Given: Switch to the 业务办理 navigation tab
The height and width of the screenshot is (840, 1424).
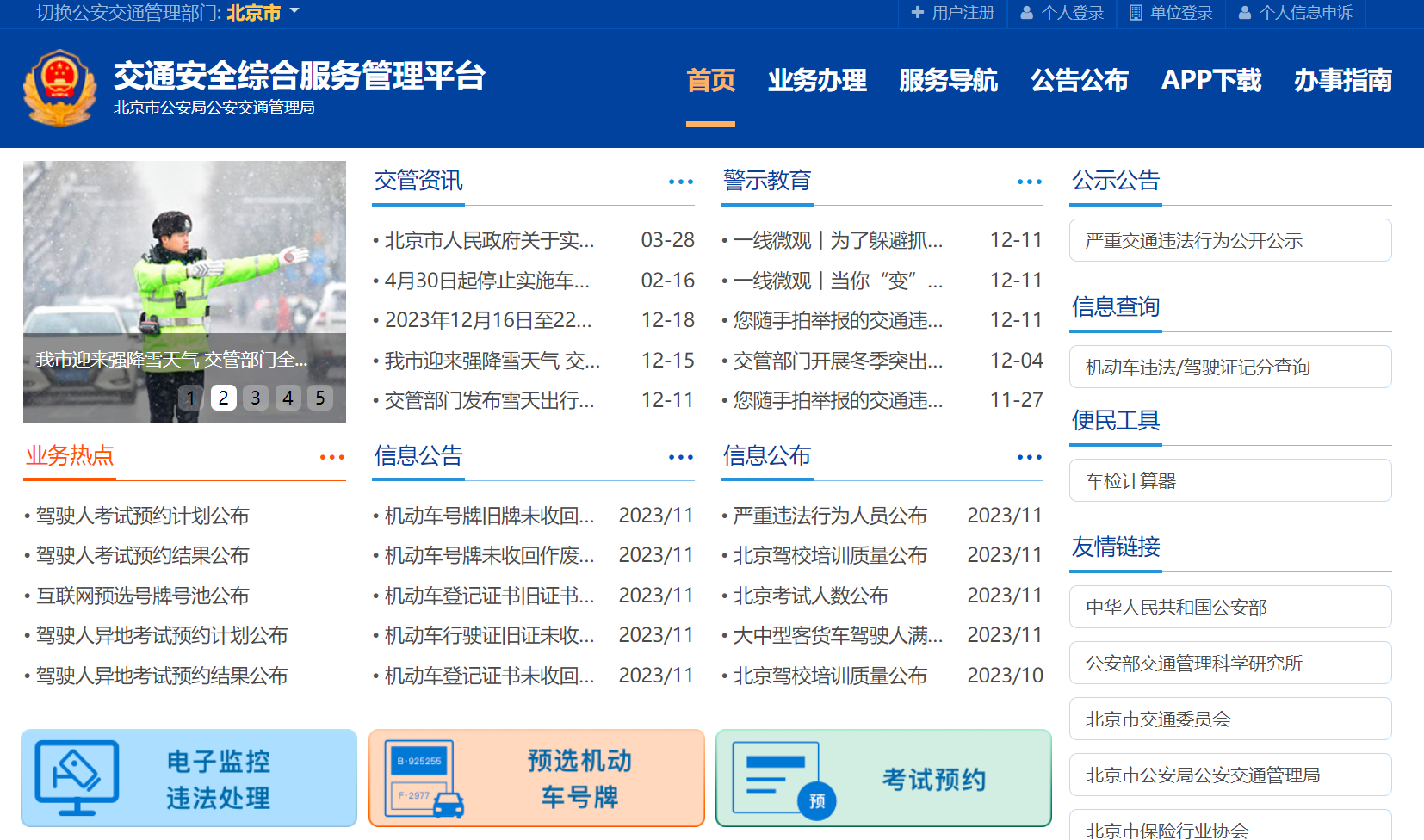Looking at the screenshot, I should tap(817, 80).
